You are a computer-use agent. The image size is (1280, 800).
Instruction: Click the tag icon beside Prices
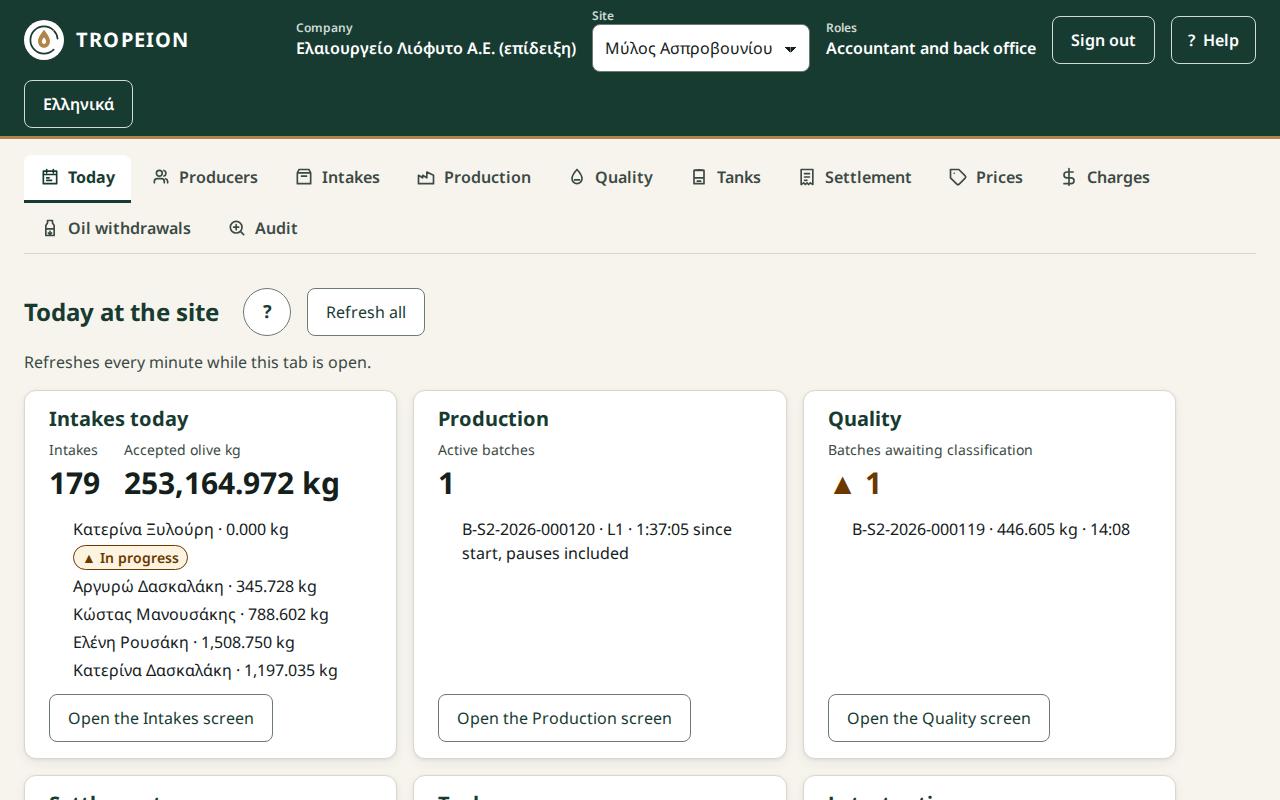958,177
